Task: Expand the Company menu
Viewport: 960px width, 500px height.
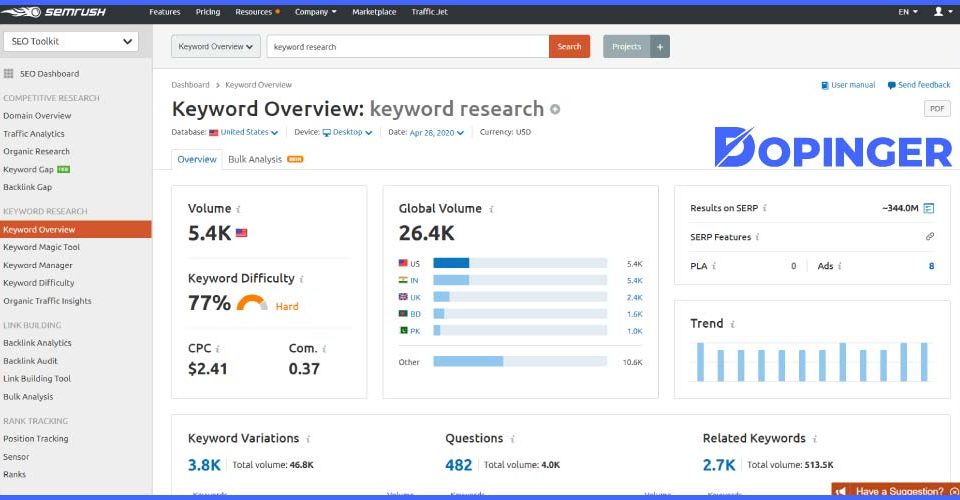Action: coord(315,12)
